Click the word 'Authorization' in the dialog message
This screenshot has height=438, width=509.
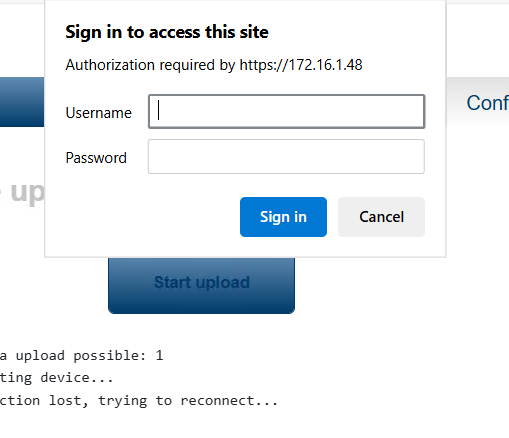110,65
